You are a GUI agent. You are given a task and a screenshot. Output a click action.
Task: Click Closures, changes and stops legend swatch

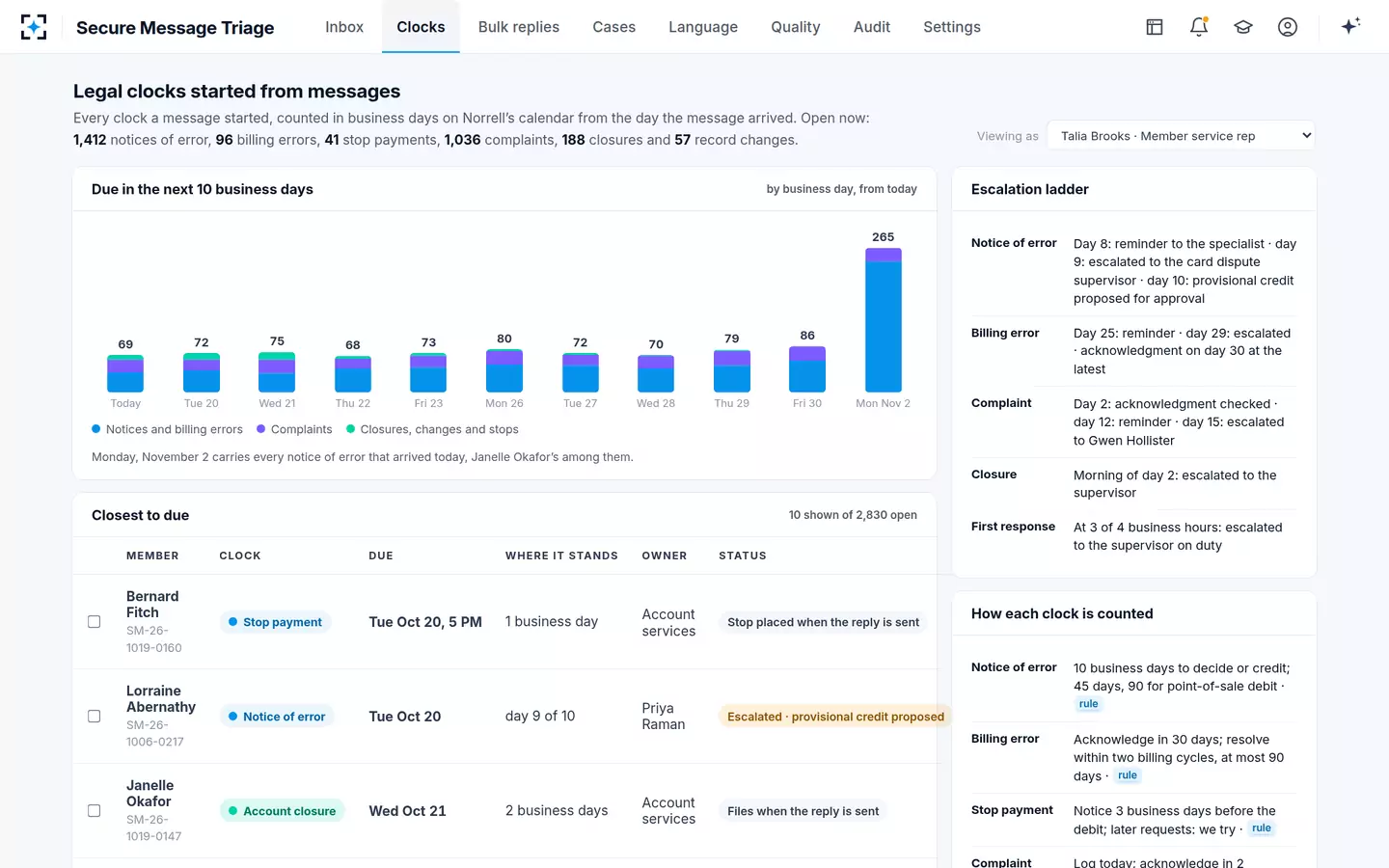350,429
